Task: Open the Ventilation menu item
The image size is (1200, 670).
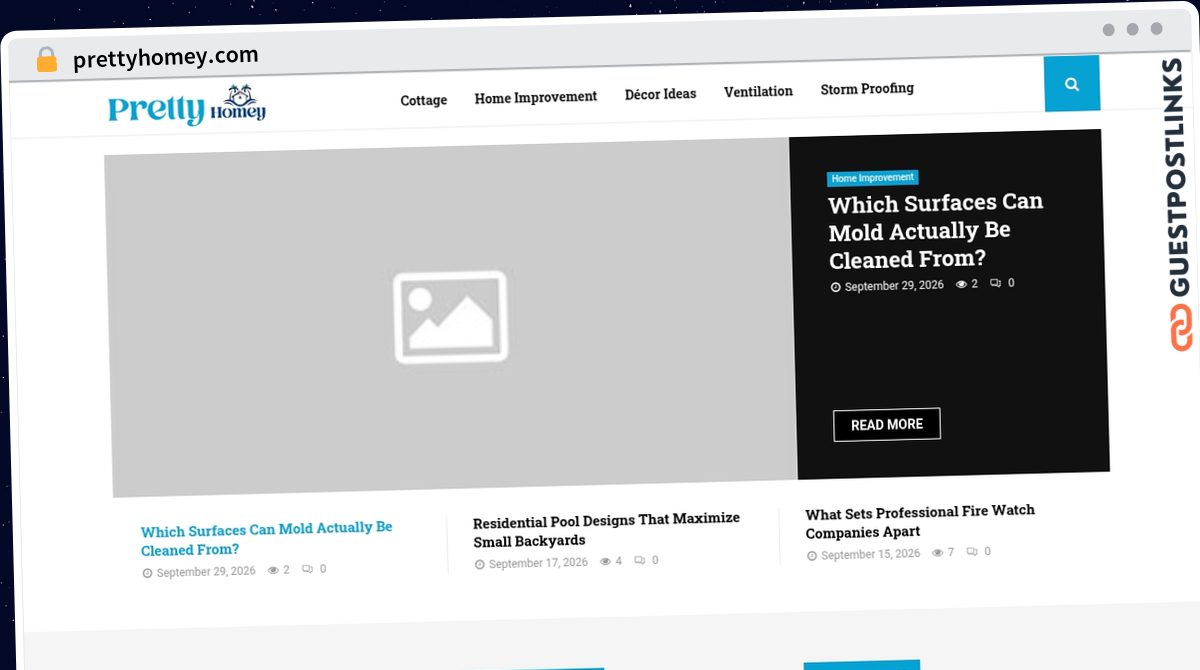Action: pos(758,91)
